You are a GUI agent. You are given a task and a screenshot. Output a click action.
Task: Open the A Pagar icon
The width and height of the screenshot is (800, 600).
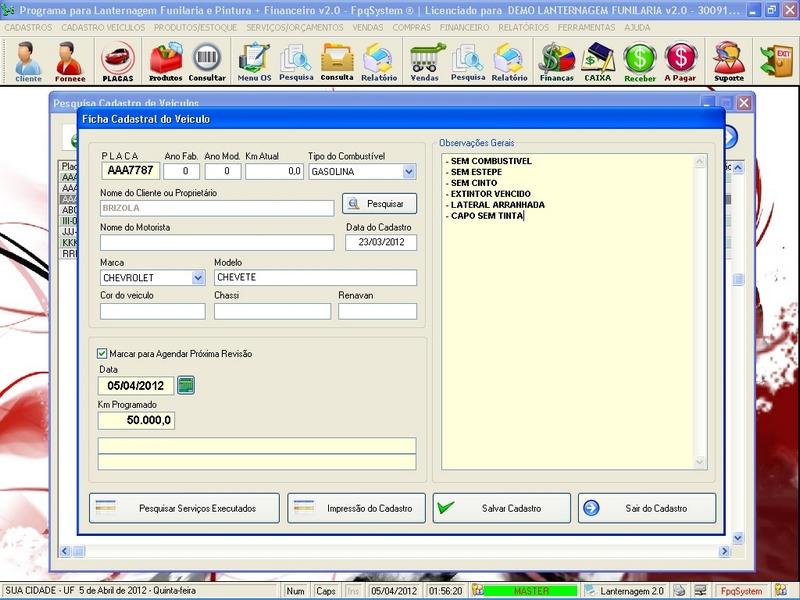click(680, 61)
